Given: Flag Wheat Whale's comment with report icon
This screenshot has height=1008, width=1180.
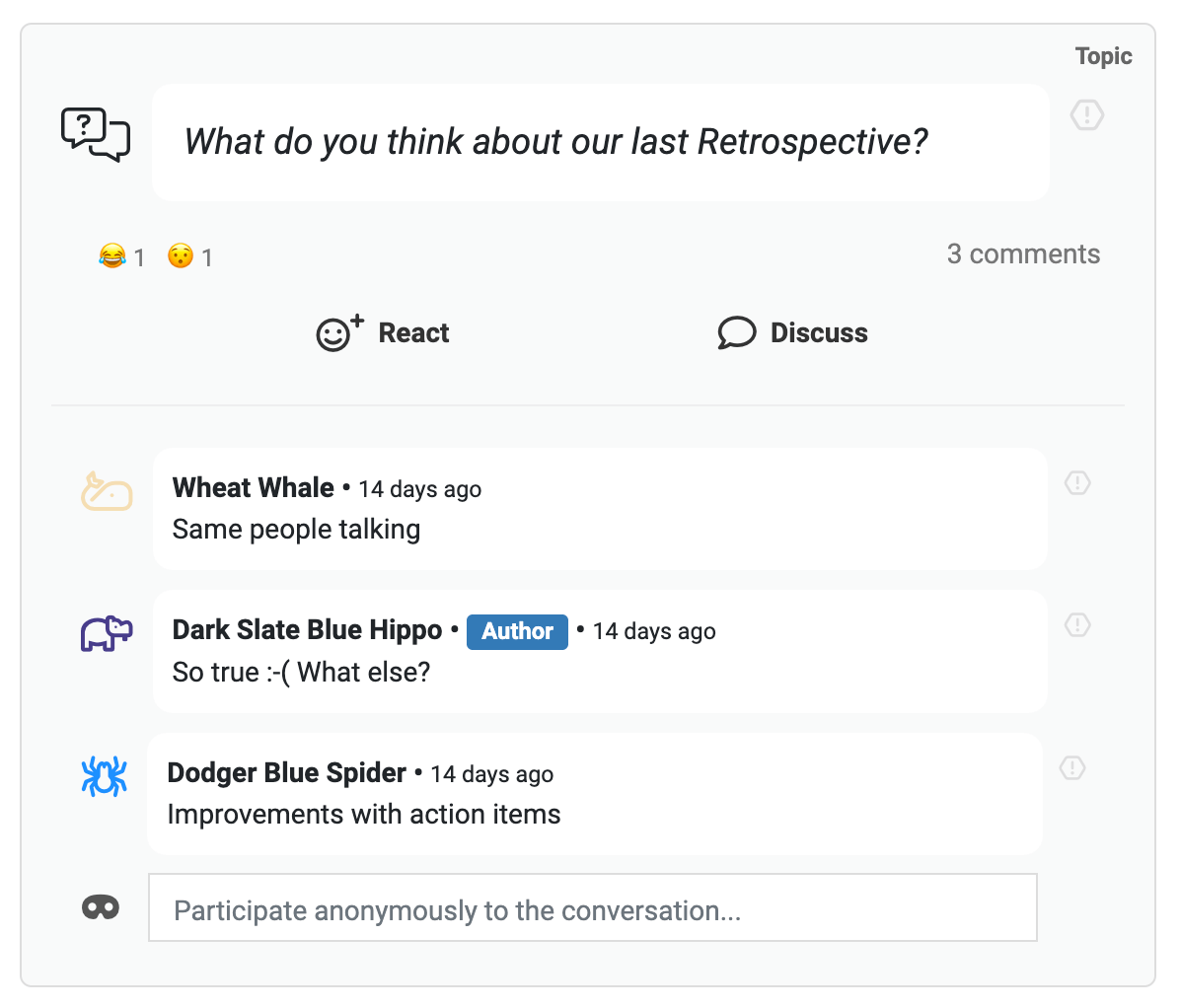Looking at the screenshot, I should point(1077,483).
